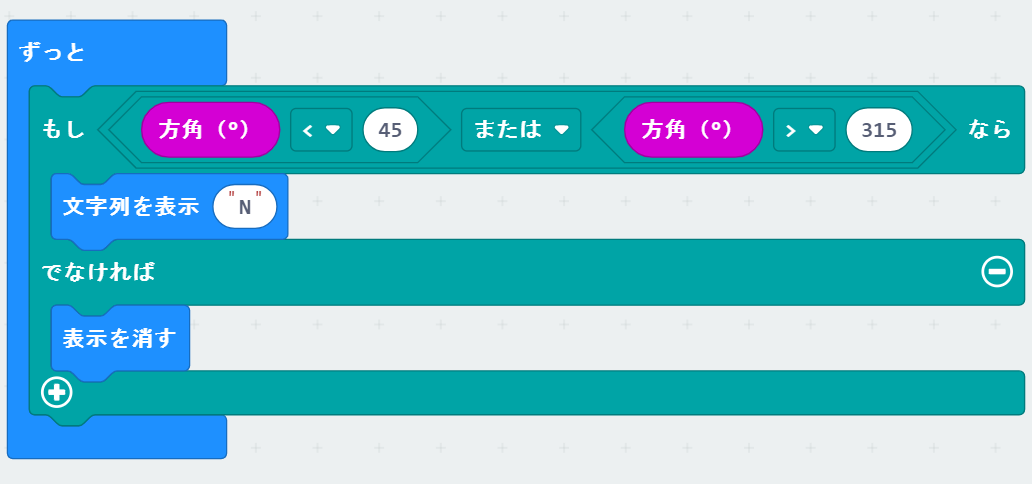Viewport: 1032px width, 484px height.
Task: Click the 315 number value field
Action: 878,129
